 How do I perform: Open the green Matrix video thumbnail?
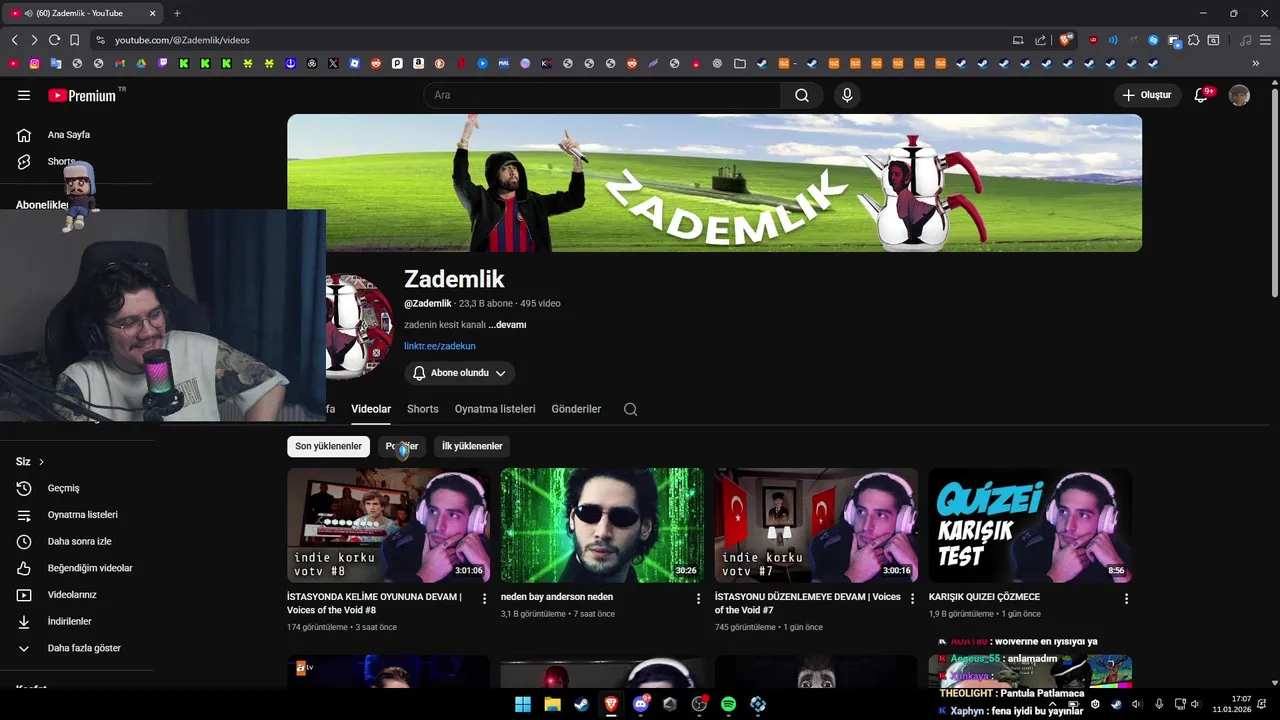602,525
